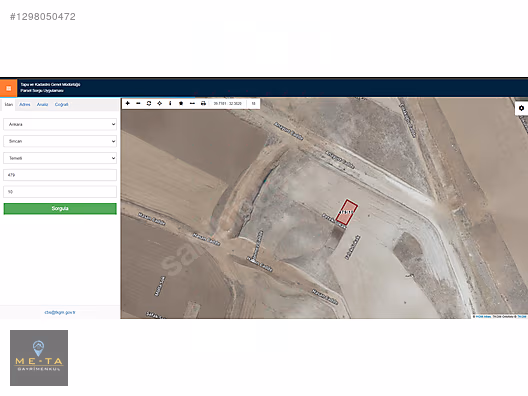Image resolution: width=528 pixels, height=396 pixels.
Task: Switch to the Adres tab
Action: [25, 104]
